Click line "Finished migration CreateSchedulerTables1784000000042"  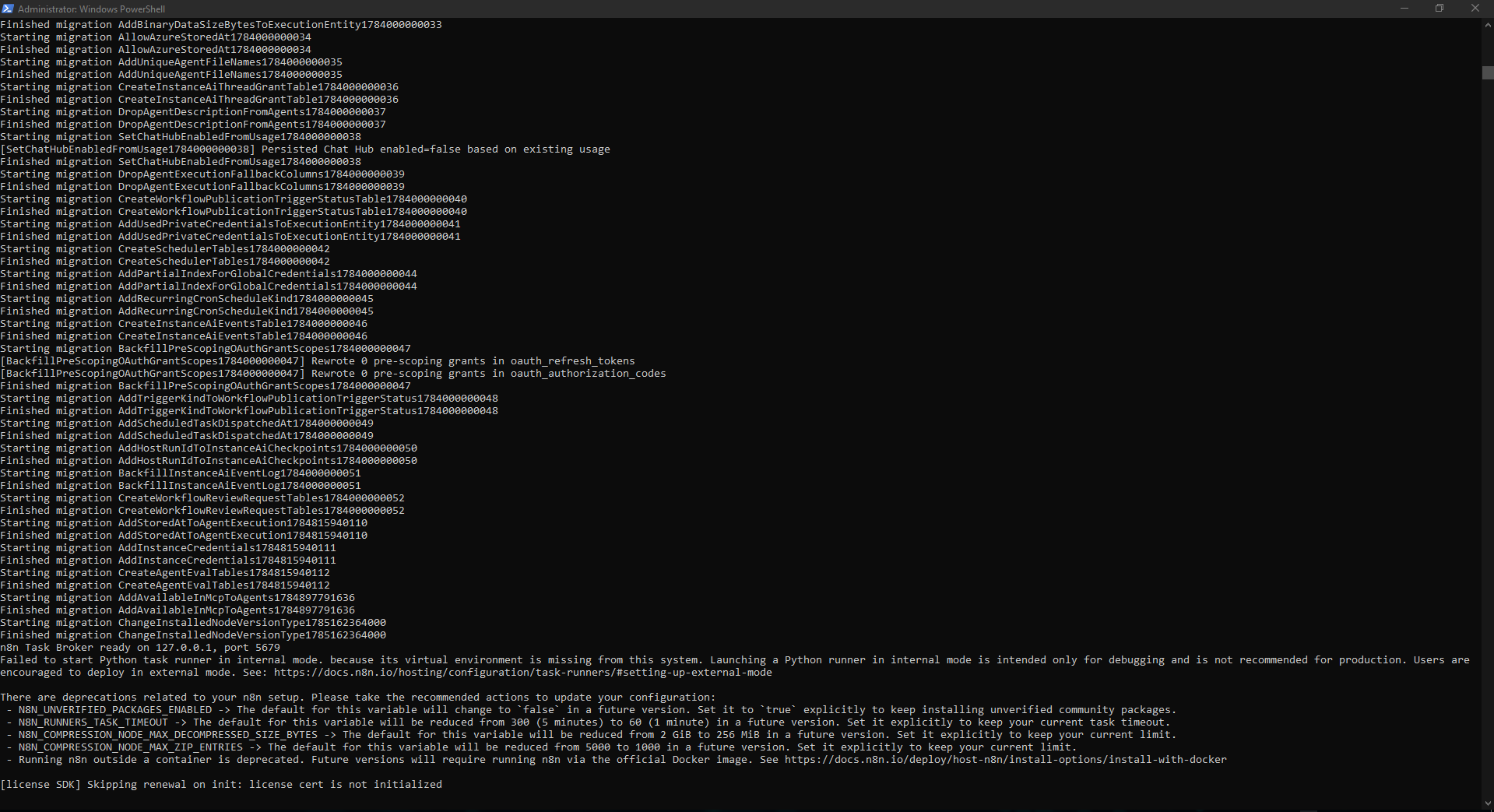165,262
